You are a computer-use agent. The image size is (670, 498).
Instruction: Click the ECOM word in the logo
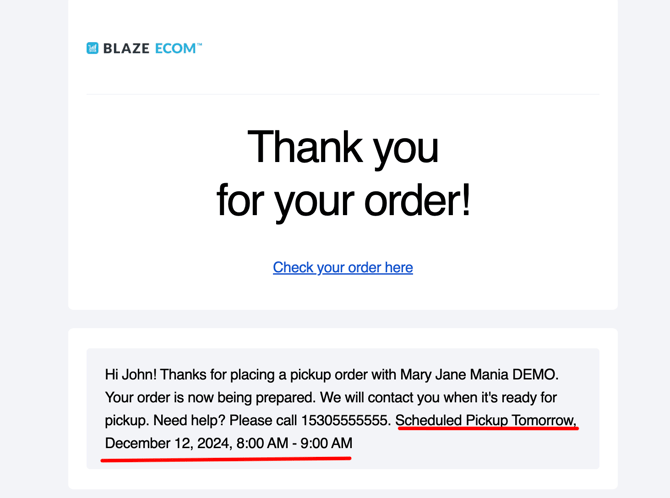click(x=175, y=48)
